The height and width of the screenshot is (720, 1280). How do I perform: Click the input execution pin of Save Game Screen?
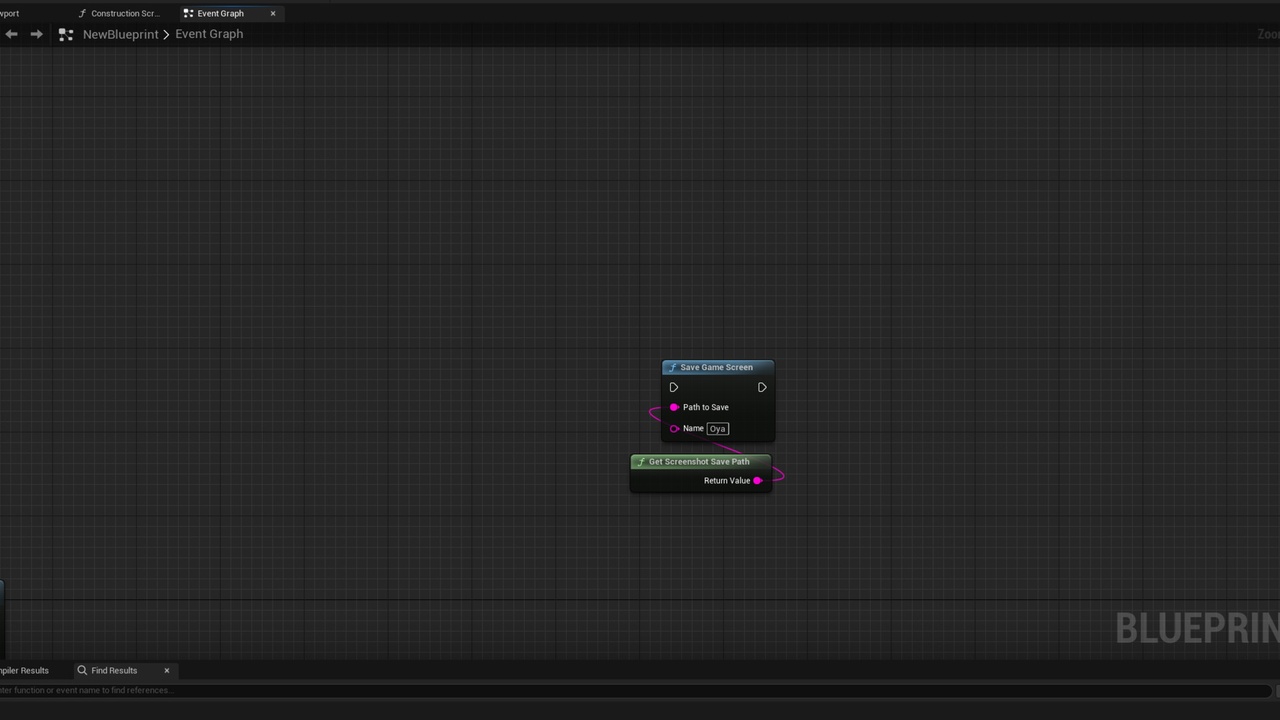point(673,387)
